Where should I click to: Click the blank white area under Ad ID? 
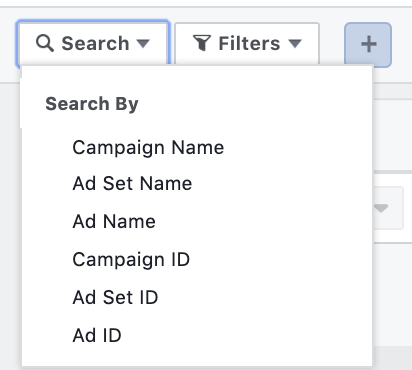197,356
